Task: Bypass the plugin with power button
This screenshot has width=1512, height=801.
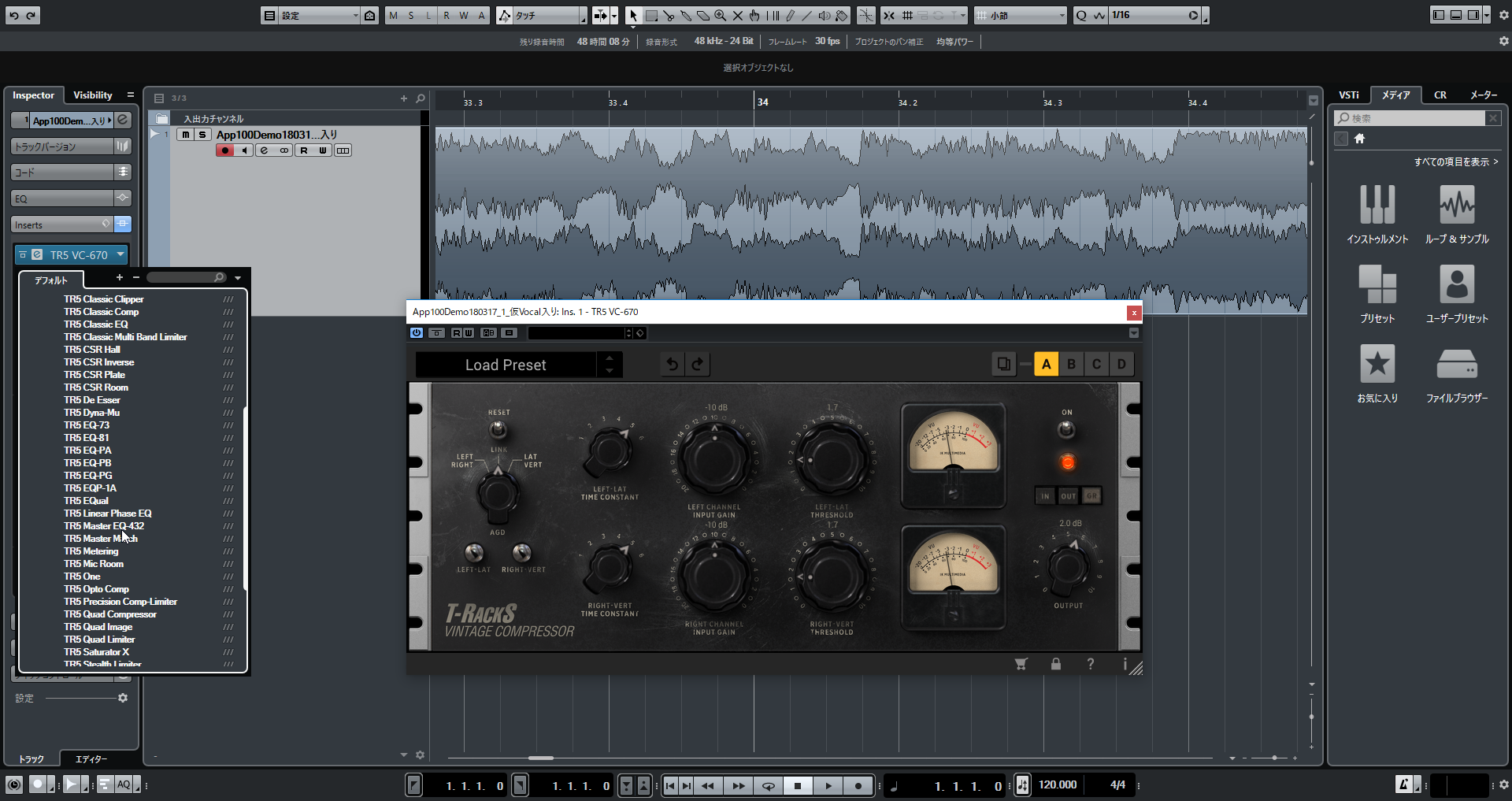Action: coord(417,333)
